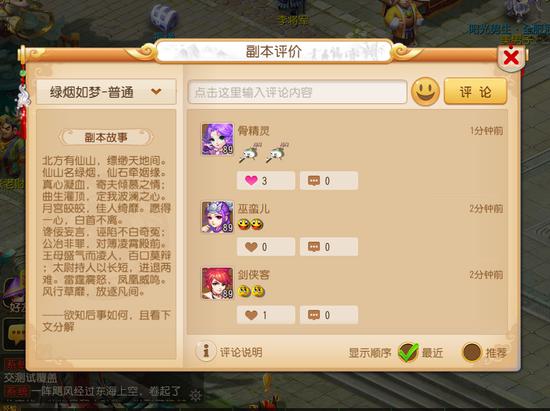550x411 pixels.
Task: Reply to 骨精灵's comment via the bubble icon
Action: (314, 181)
